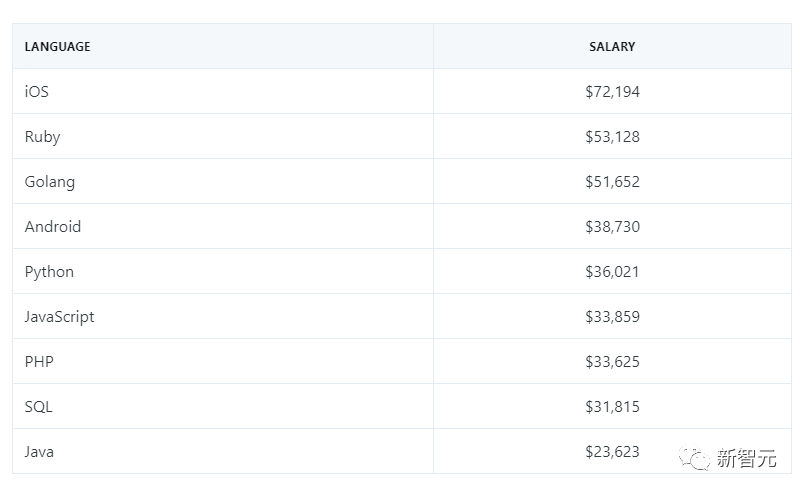Click the LANGUAGE column header

(57, 47)
